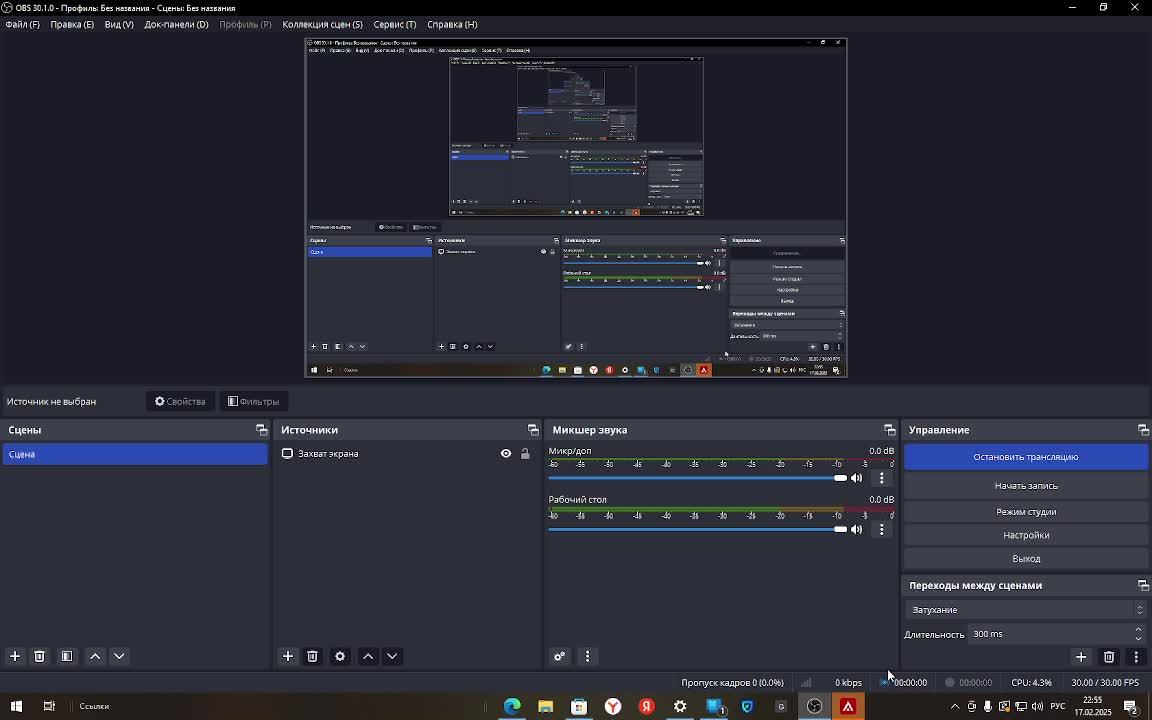The width and height of the screenshot is (1152, 720).
Task: Add a scene transition with plus icon
Action: 1081,657
